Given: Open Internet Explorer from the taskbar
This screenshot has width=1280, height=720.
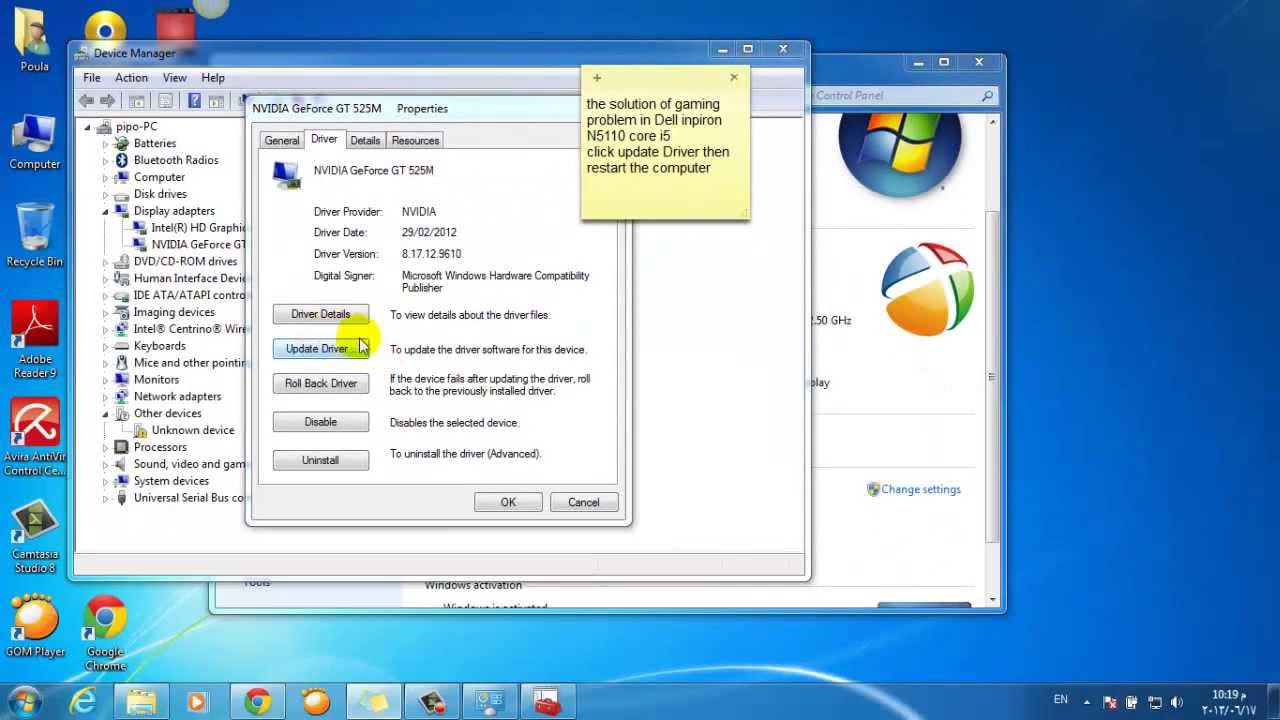Looking at the screenshot, I should pos(84,702).
